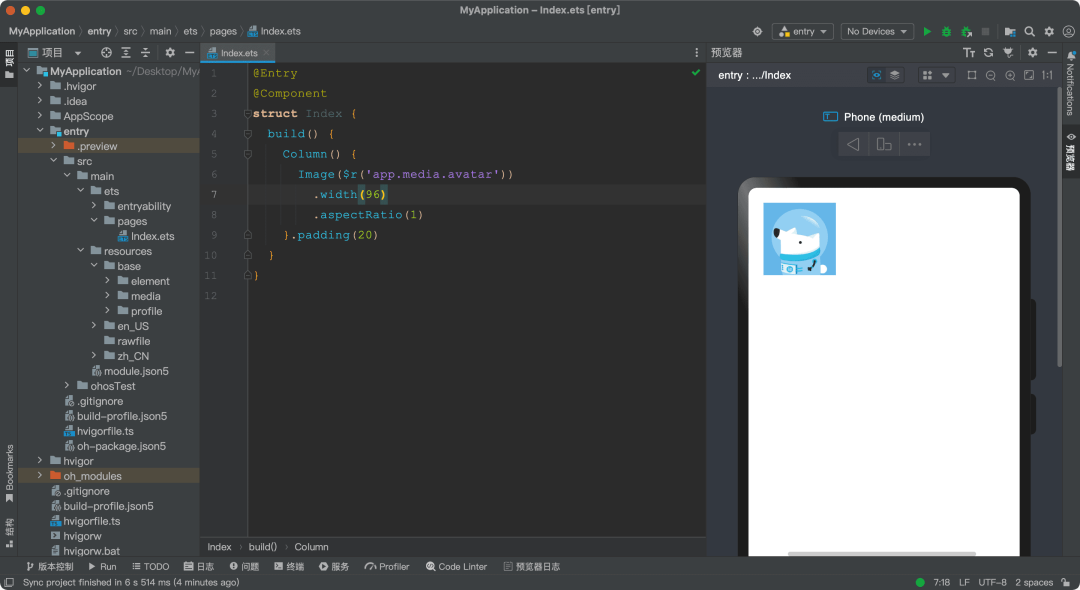Screen dimensions: 1080x590
Task: Expand the .hvigor folder
Action: (40, 86)
